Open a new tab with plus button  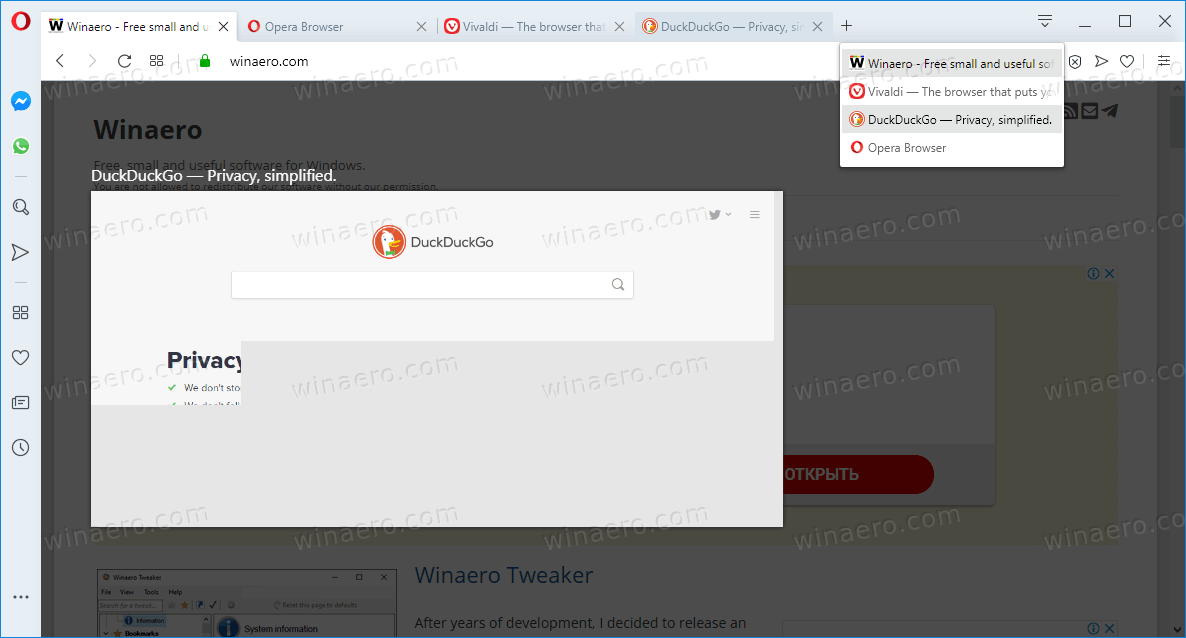coord(846,26)
